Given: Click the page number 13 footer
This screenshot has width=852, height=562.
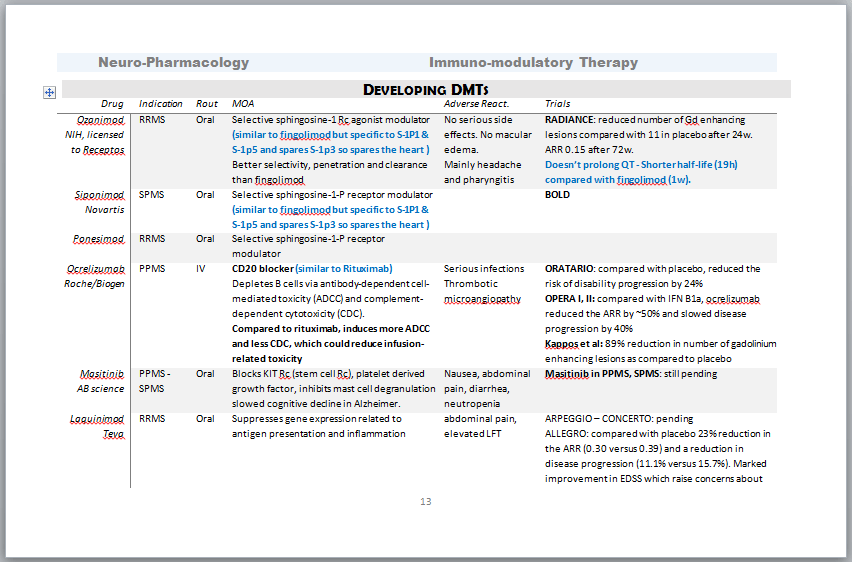Looking at the screenshot, I should (426, 502).
